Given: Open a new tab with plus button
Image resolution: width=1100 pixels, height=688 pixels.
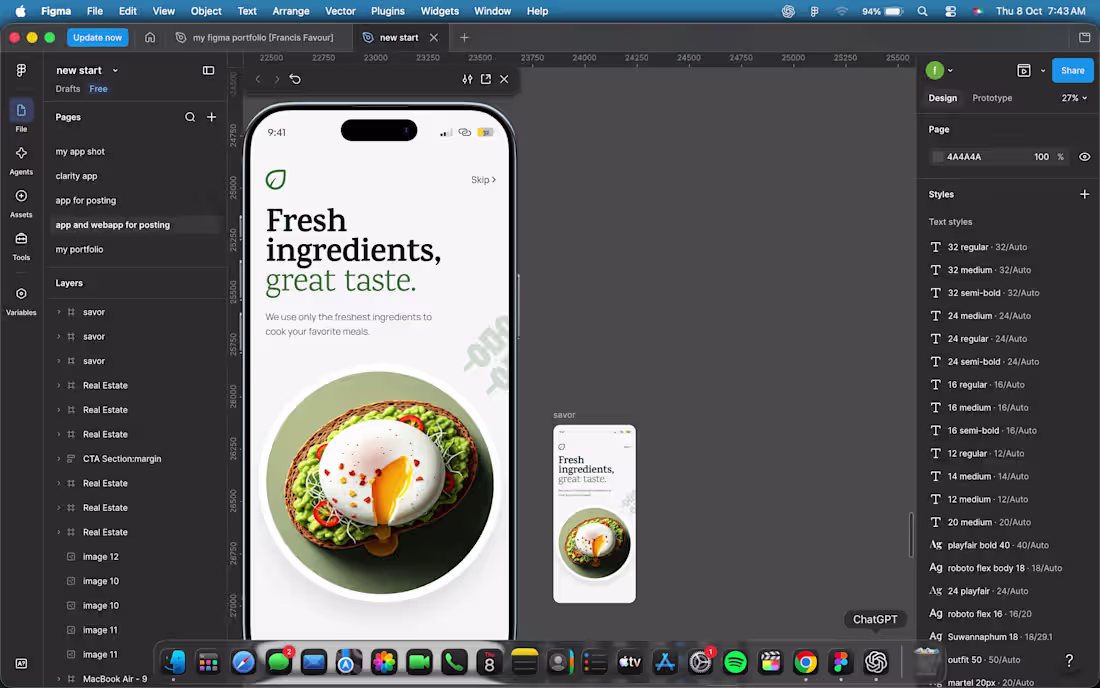Looking at the screenshot, I should coord(464,37).
